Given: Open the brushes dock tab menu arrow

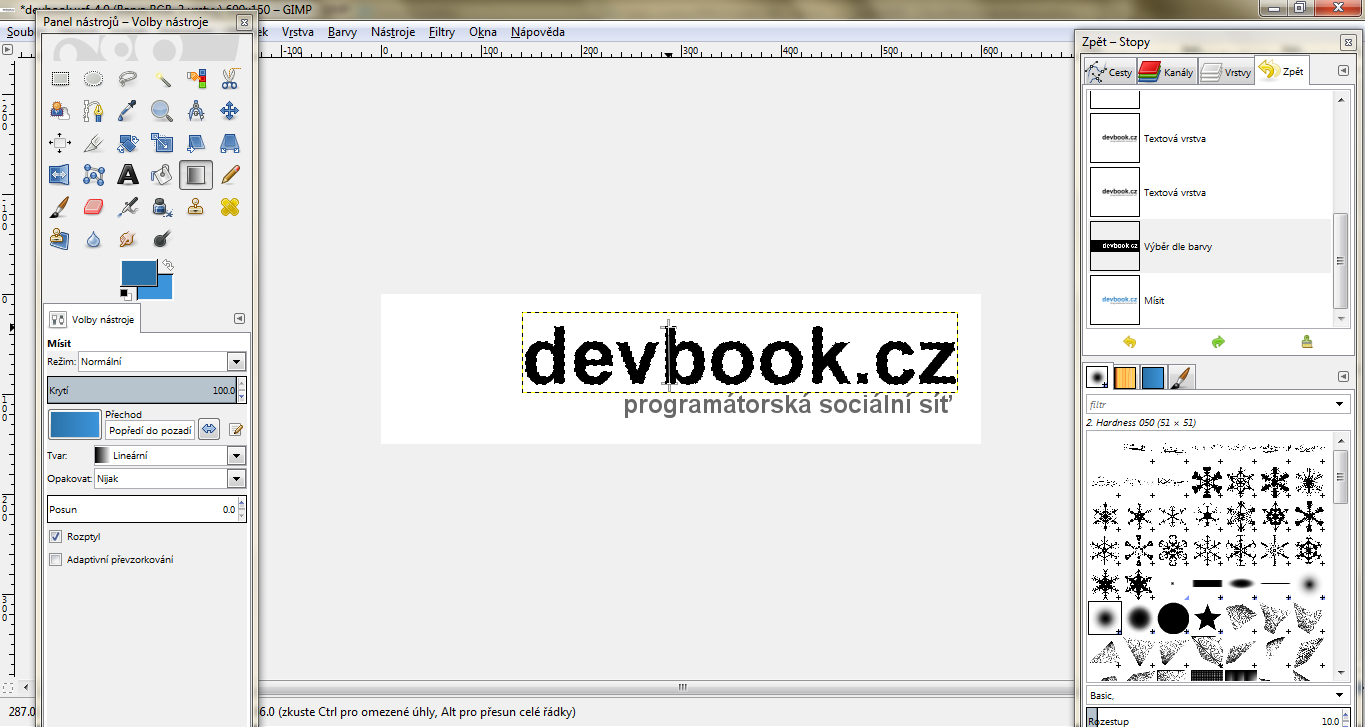Looking at the screenshot, I should pos(1345,377).
